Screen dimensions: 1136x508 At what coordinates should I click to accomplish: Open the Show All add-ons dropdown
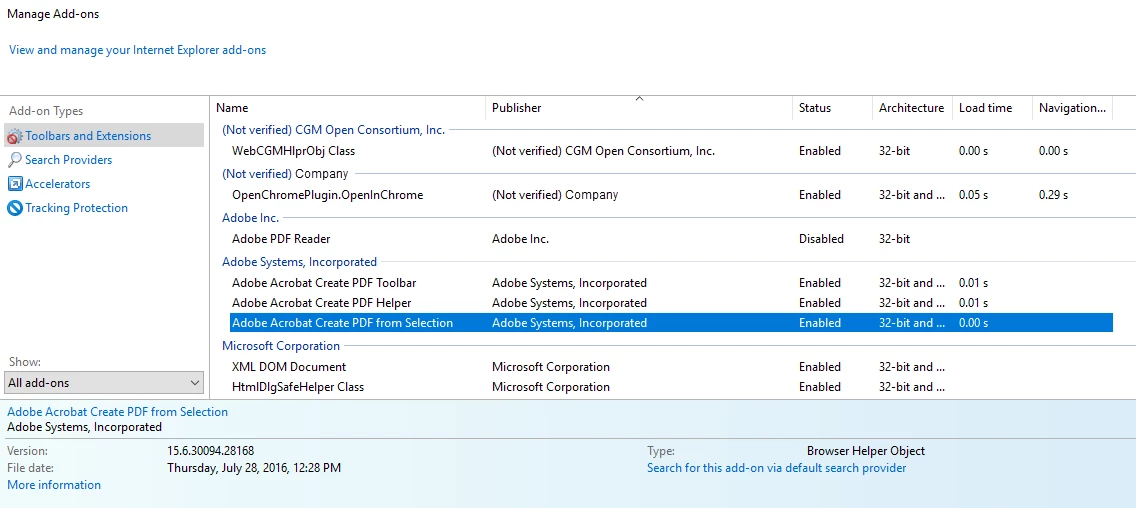point(104,383)
